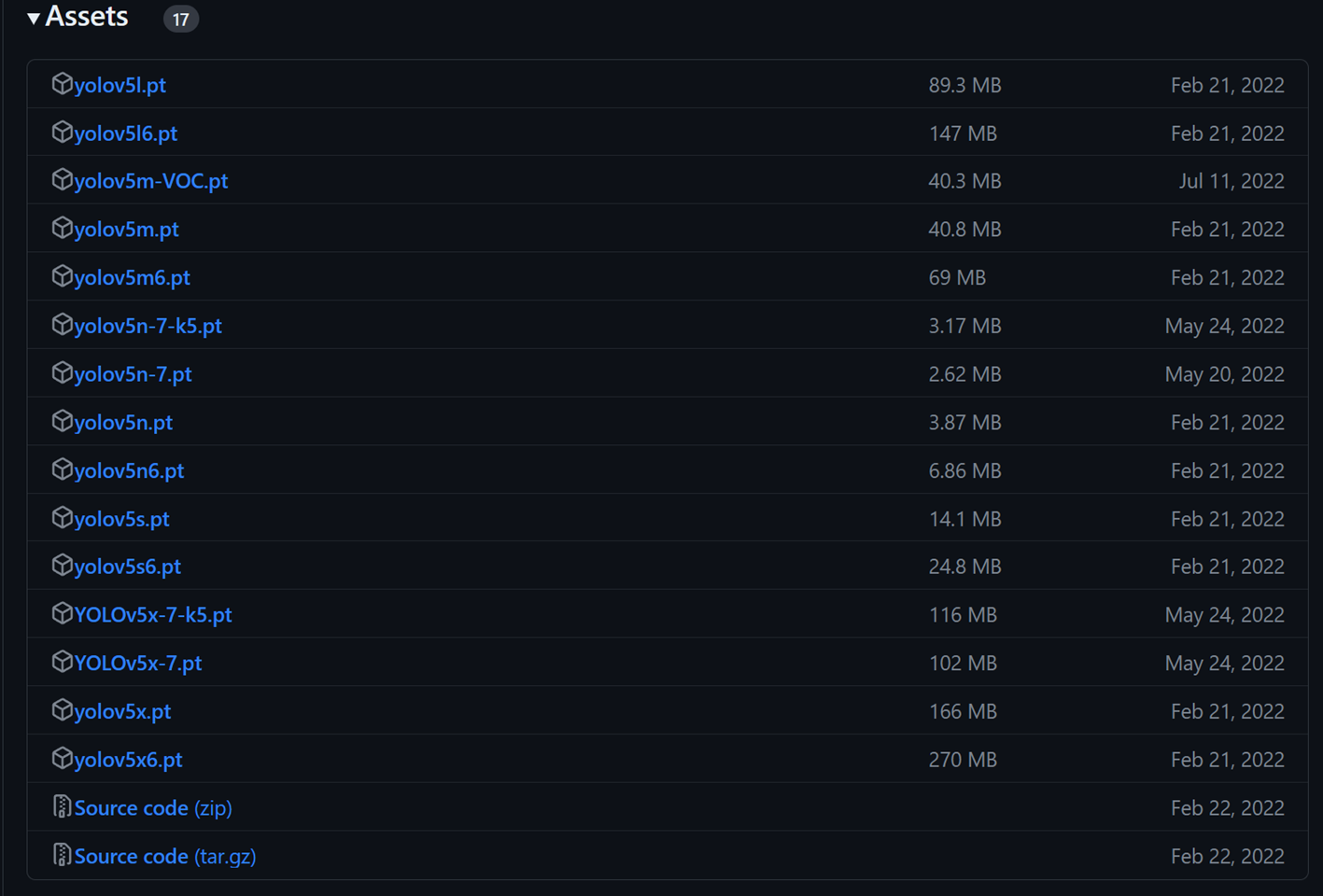Click the zip file icon for Source code (zip)
1323x896 pixels.
62,807
